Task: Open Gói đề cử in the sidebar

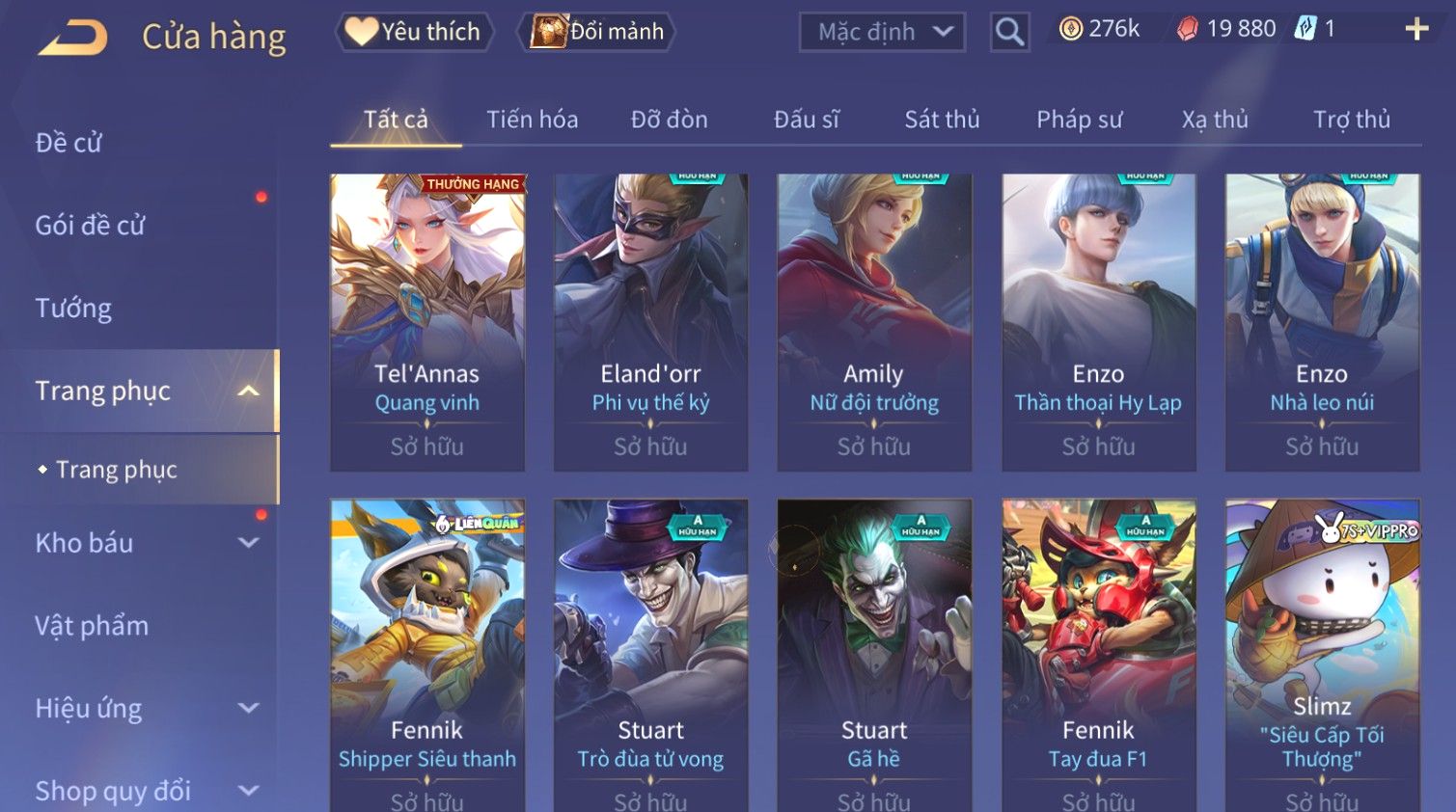Action: [90, 226]
